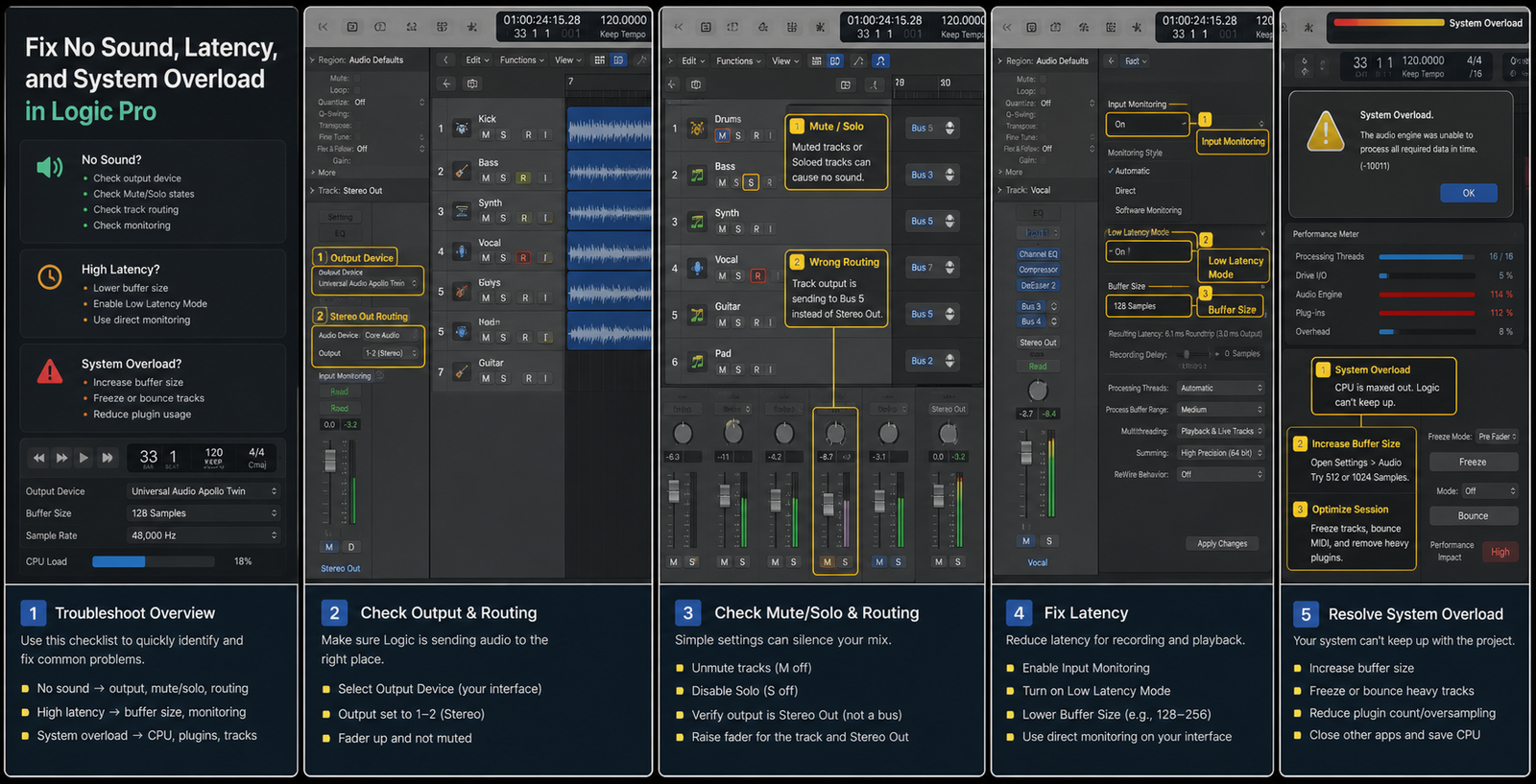Click Kick track audio waveform region

[x=609, y=127]
